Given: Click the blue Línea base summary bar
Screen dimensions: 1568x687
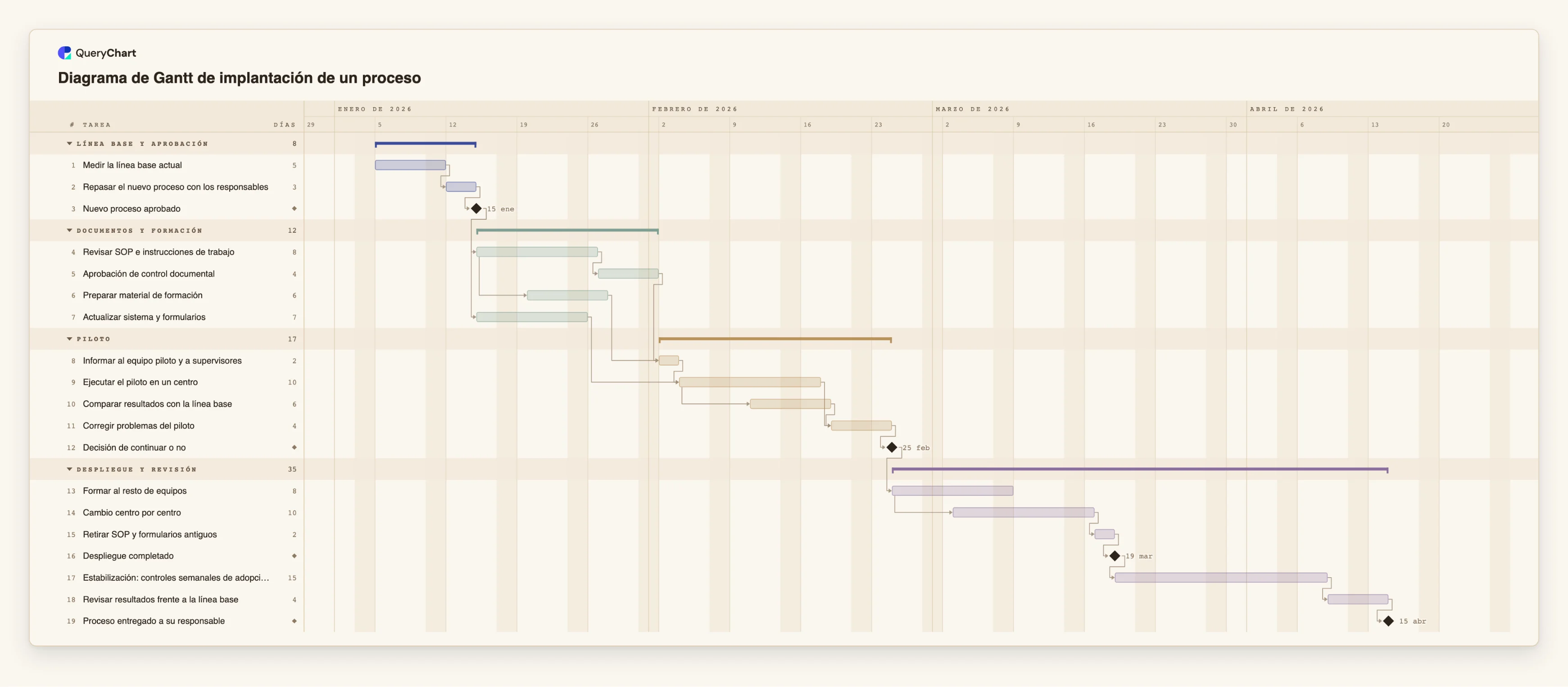Looking at the screenshot, I should pos(426,144).
